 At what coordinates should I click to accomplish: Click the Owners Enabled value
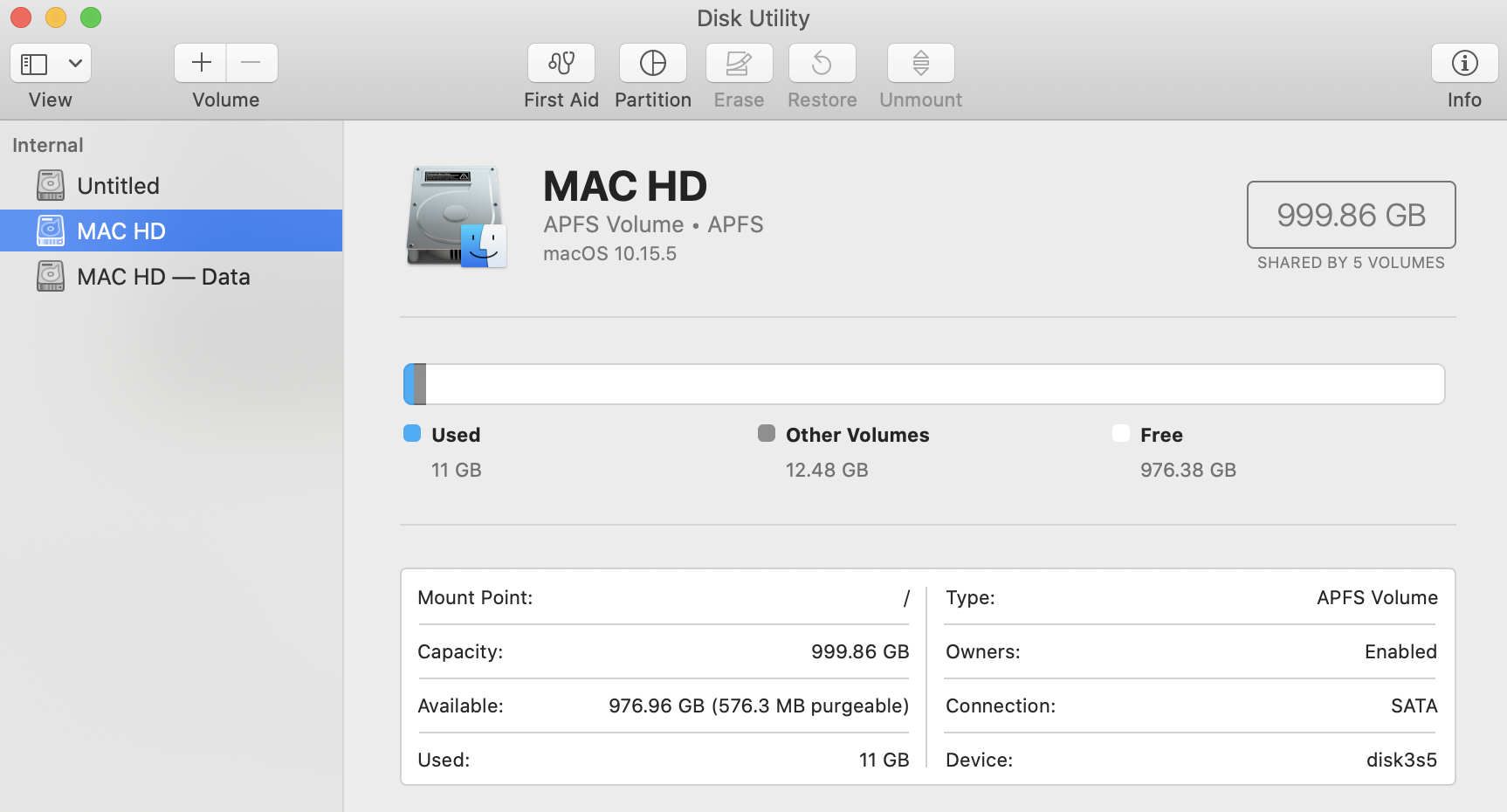click(1400, 652)
